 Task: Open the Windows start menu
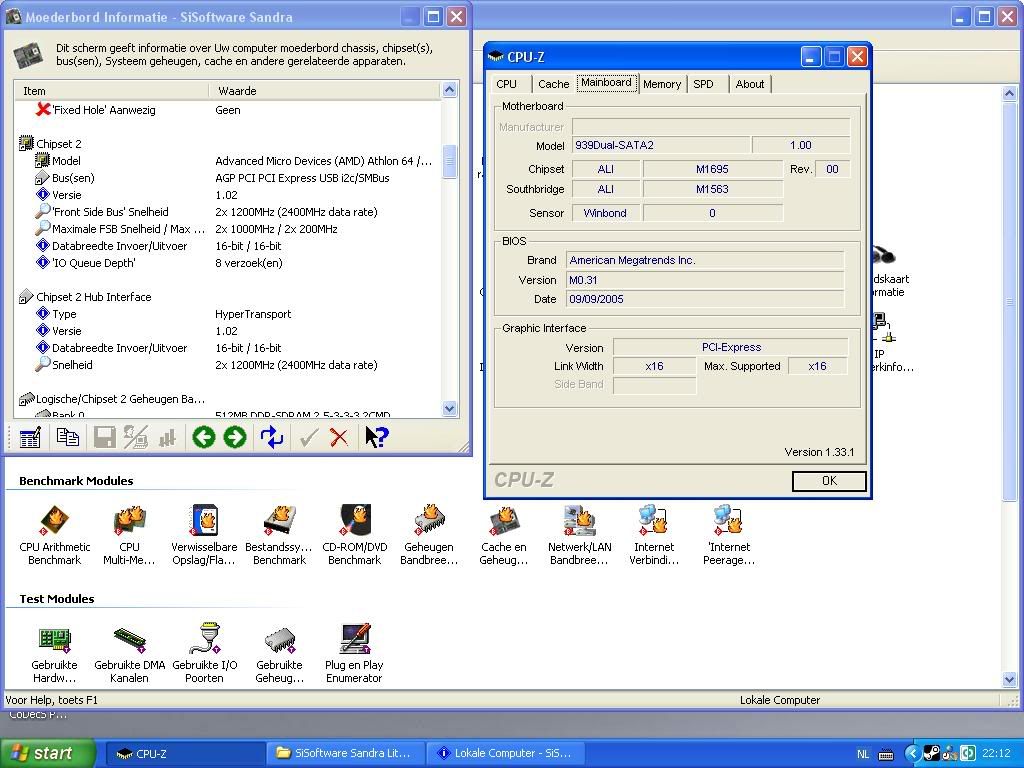pyautogui.click(x=47, y=753)
